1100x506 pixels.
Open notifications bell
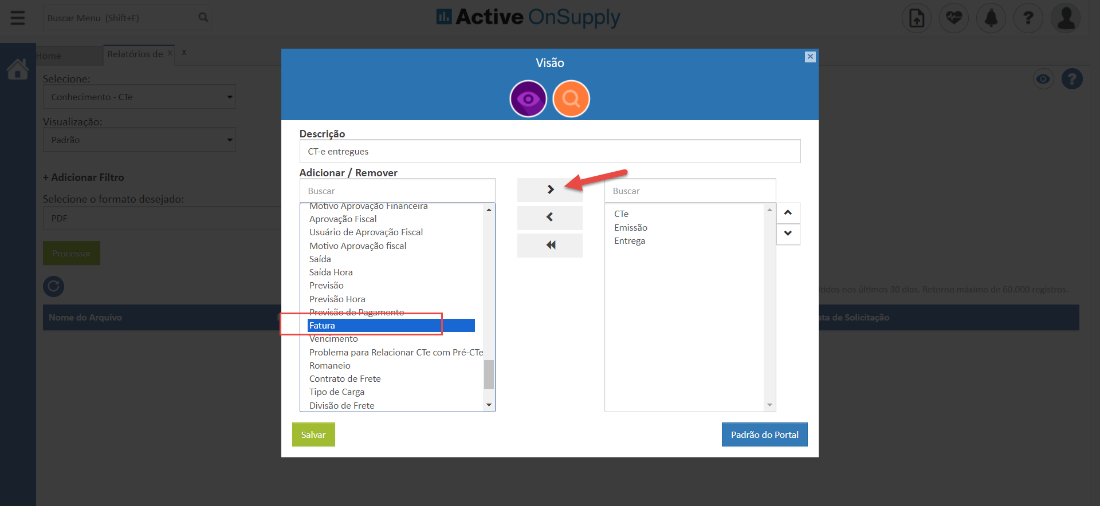(991, 18)
